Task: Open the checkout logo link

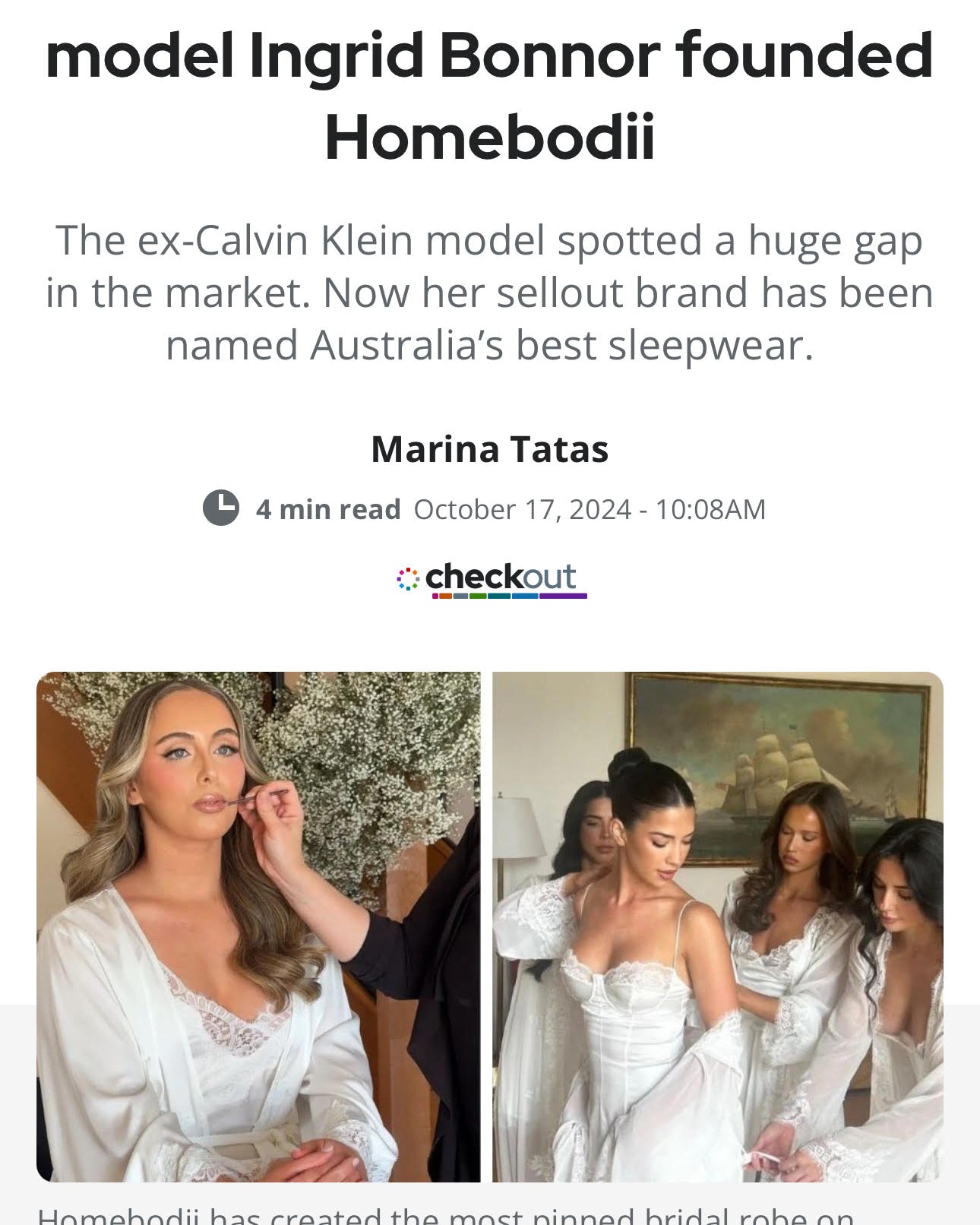Action: (492, 581)
